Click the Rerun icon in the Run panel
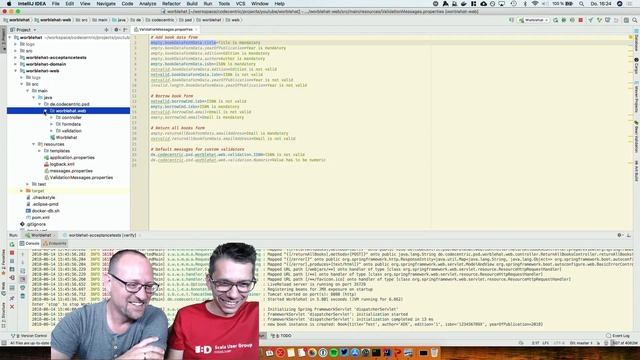This screenshot has width=640, height=360. click(x=12, y=244)
